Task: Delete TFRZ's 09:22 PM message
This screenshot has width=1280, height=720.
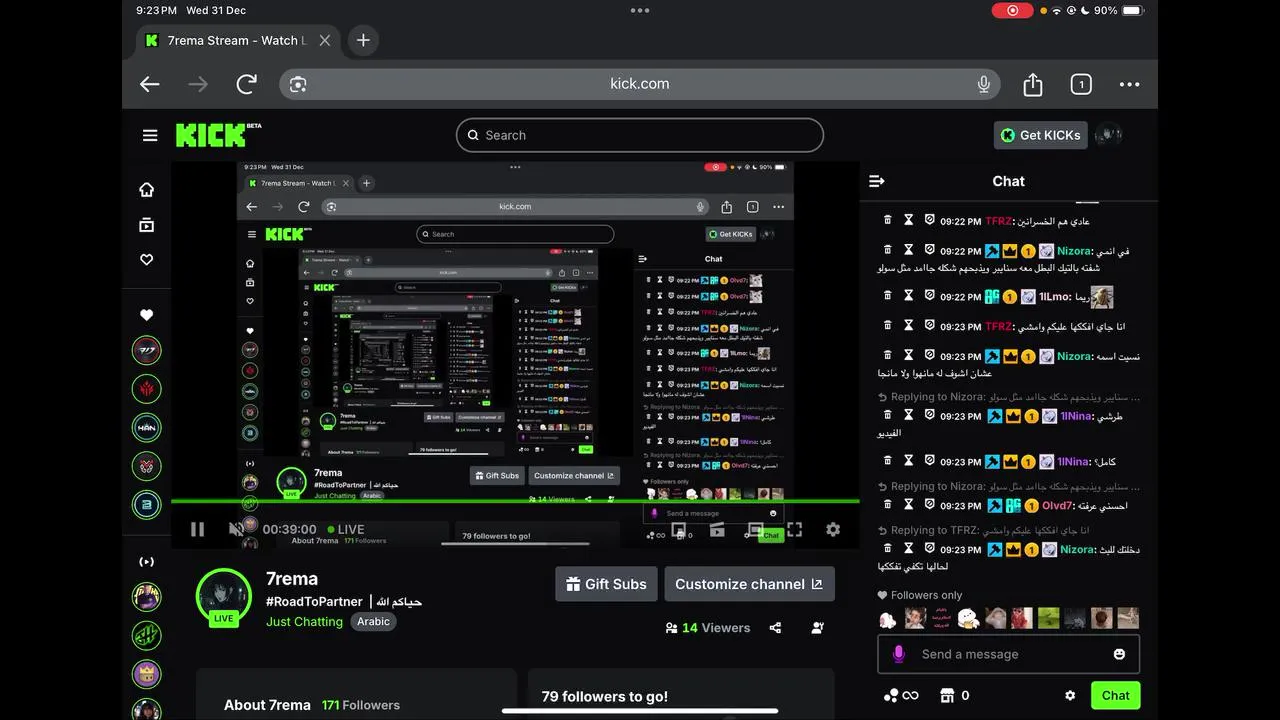Action: (887, 220)
